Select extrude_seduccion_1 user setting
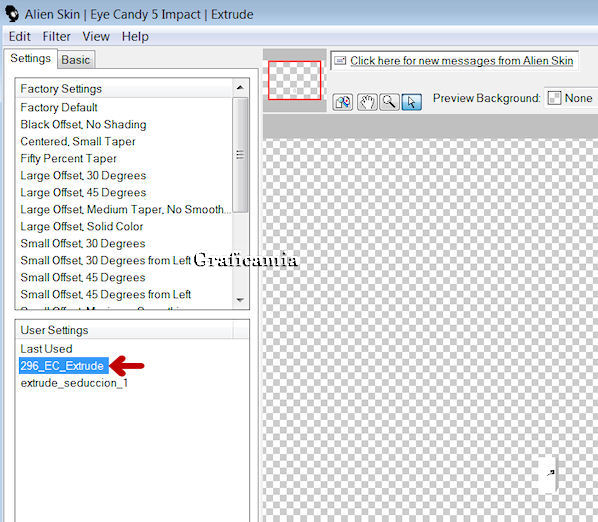This screenshot has height=522, width=598. coord(74,383)
